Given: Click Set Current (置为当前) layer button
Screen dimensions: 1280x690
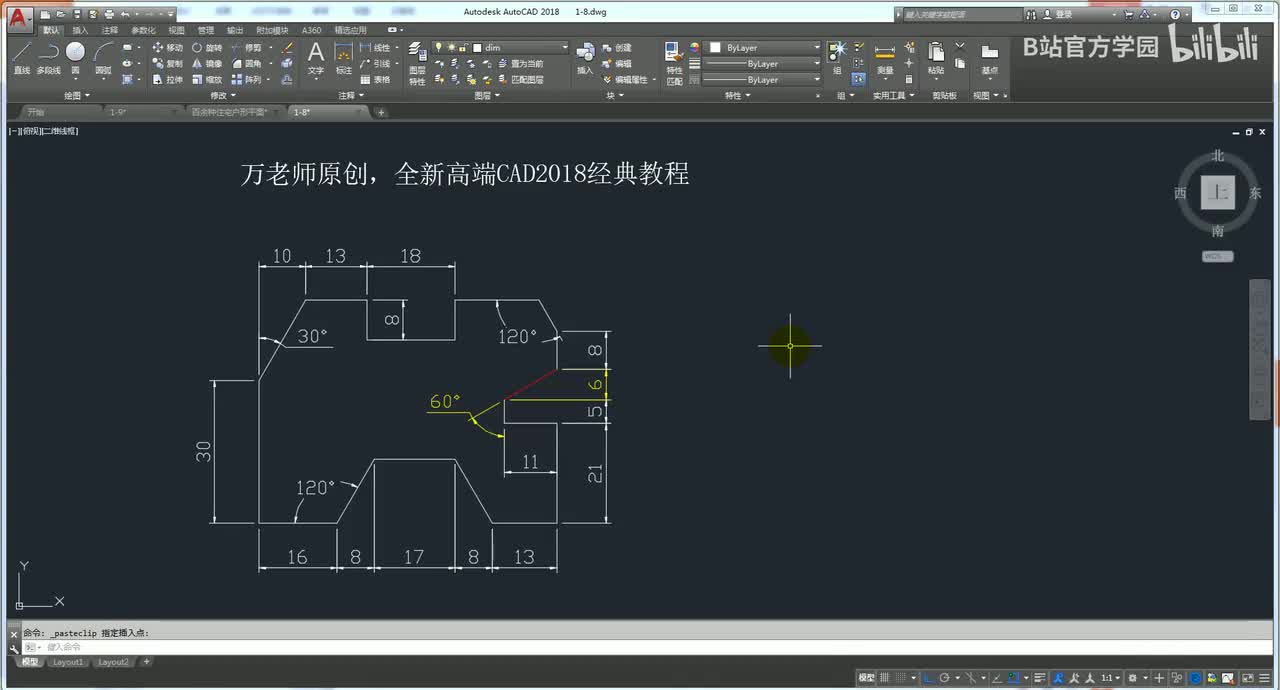Looking at the screenshot, I should 520,64.
